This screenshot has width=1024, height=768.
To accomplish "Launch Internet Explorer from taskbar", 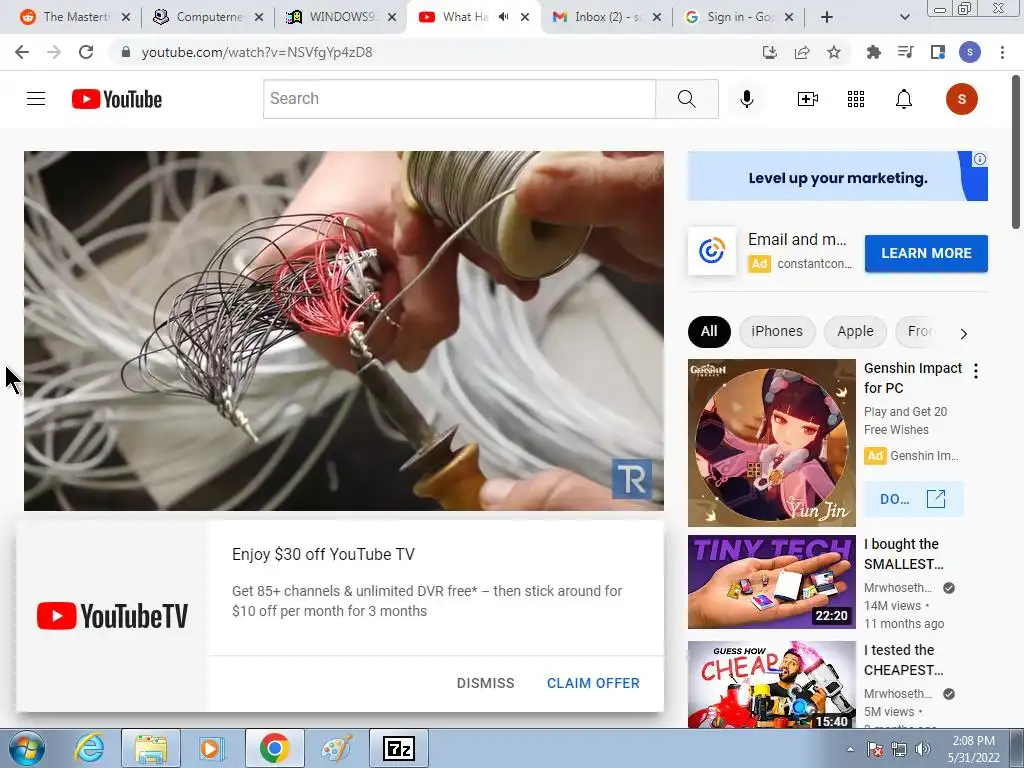I will tap(89, 748).
